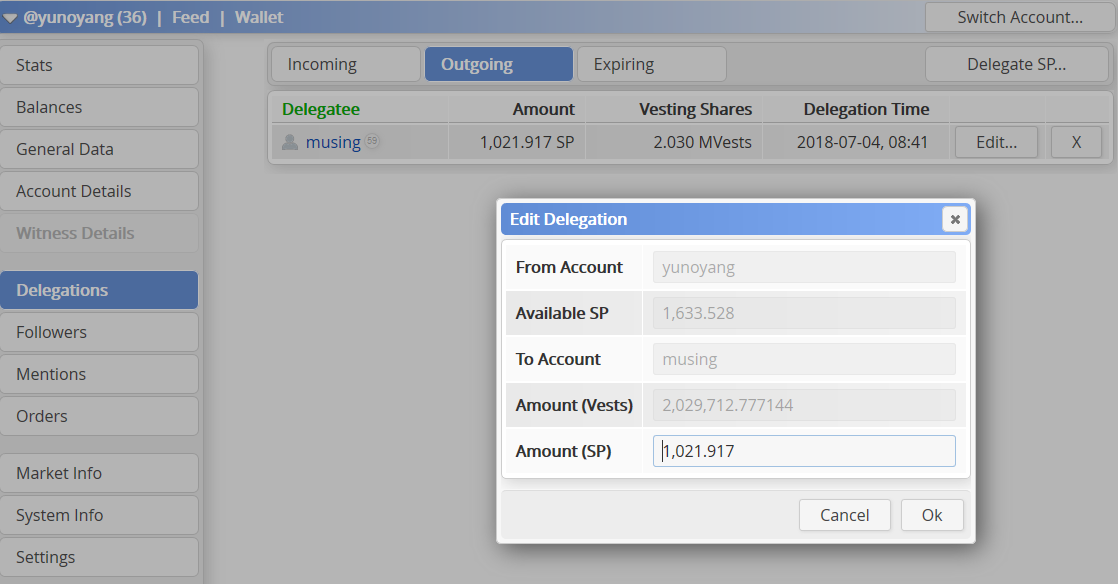Open the Wallet link in header
The width and height of the screenshot is (1118, 584).
tap(259, 17)
